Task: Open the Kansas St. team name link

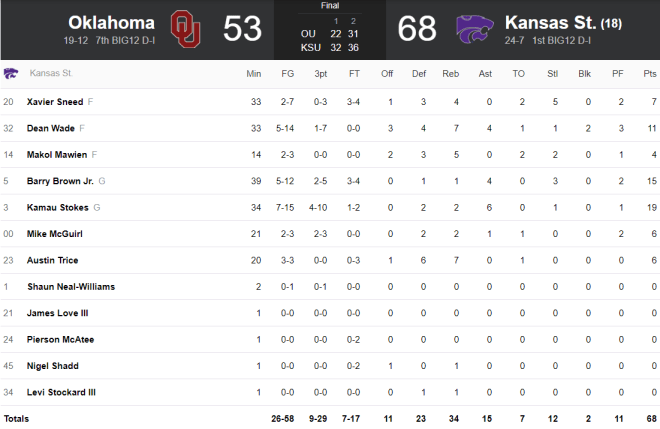Action: (550, 23)
